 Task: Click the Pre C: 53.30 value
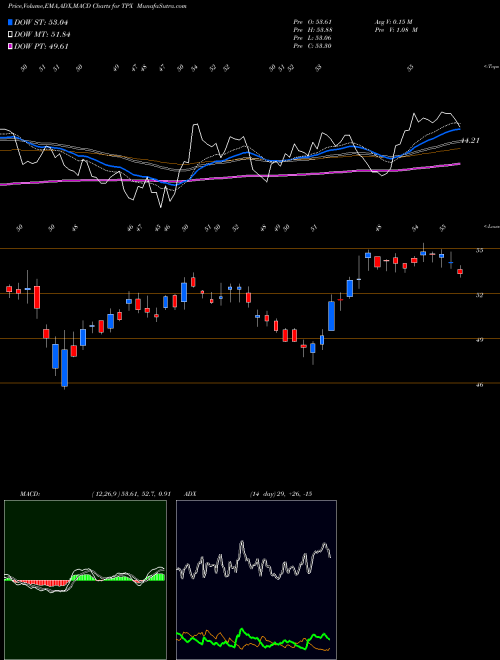[312, 46]
